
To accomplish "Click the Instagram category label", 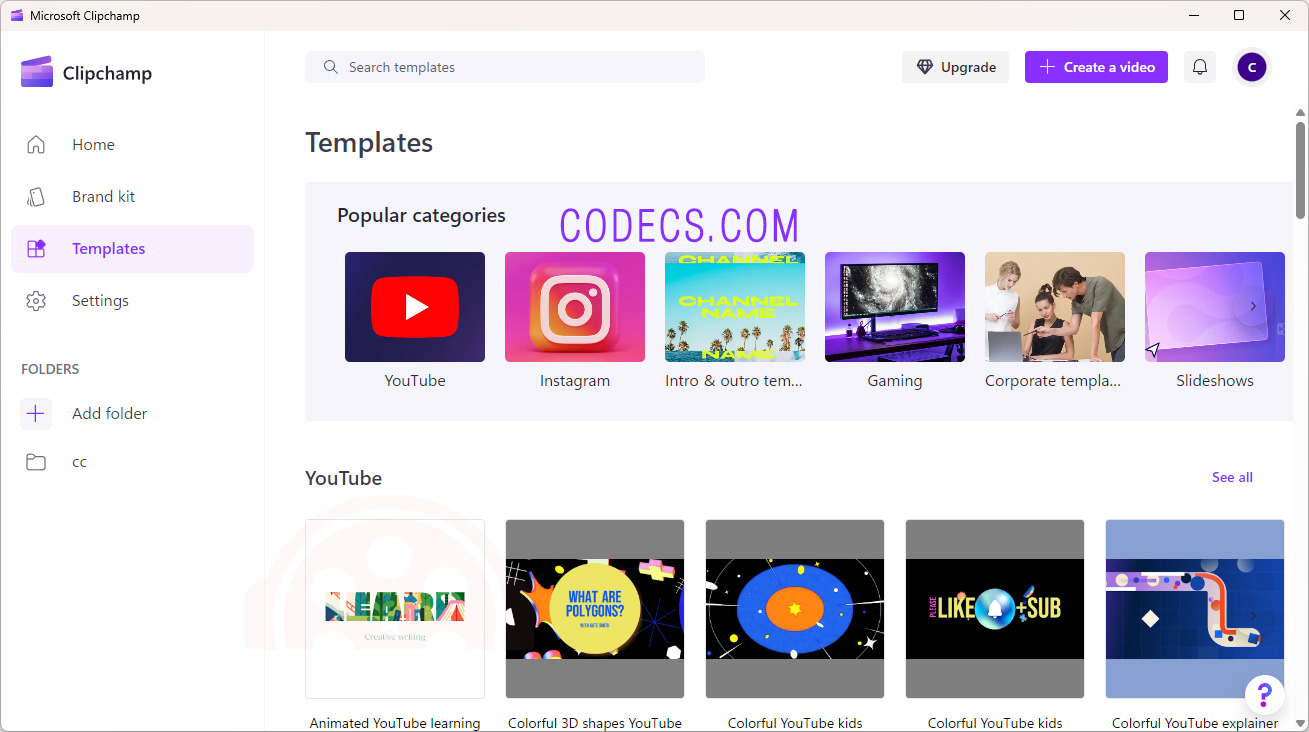I will click(x=575, y=381).
